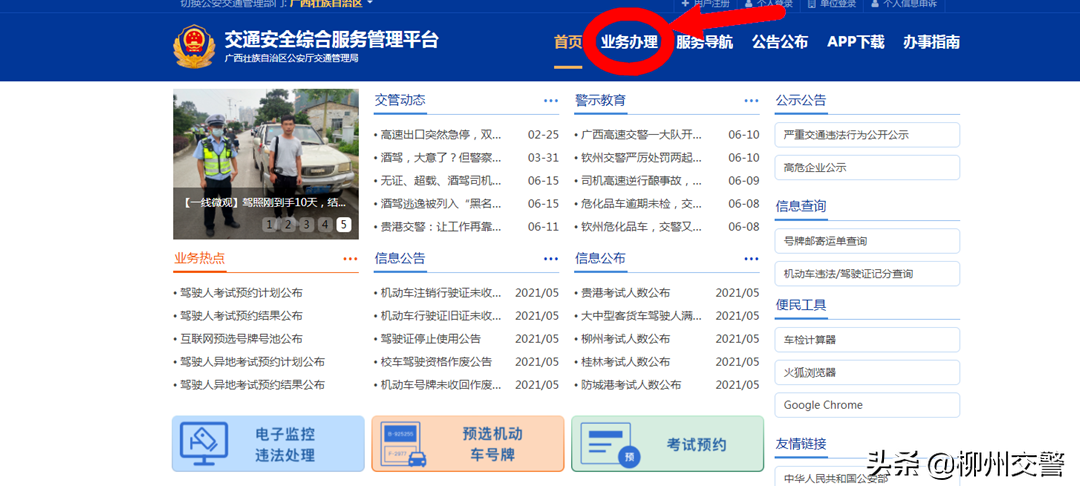Open the 车检计算器 tool
The height and width of the screenshot is (493, 1080).
[x=867, y=340]
